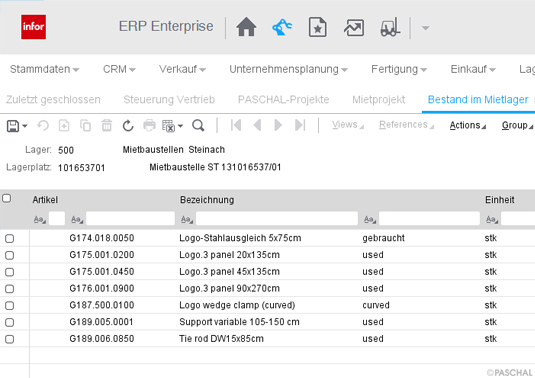Open the References menu

pyautogui.click(x=406, y=125)
